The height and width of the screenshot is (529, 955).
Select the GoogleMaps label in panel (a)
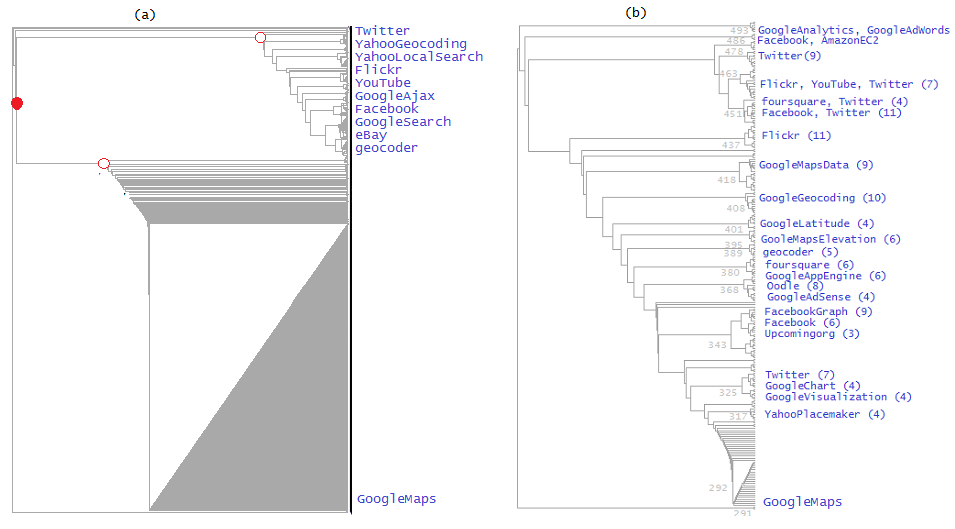click(396, 499)
